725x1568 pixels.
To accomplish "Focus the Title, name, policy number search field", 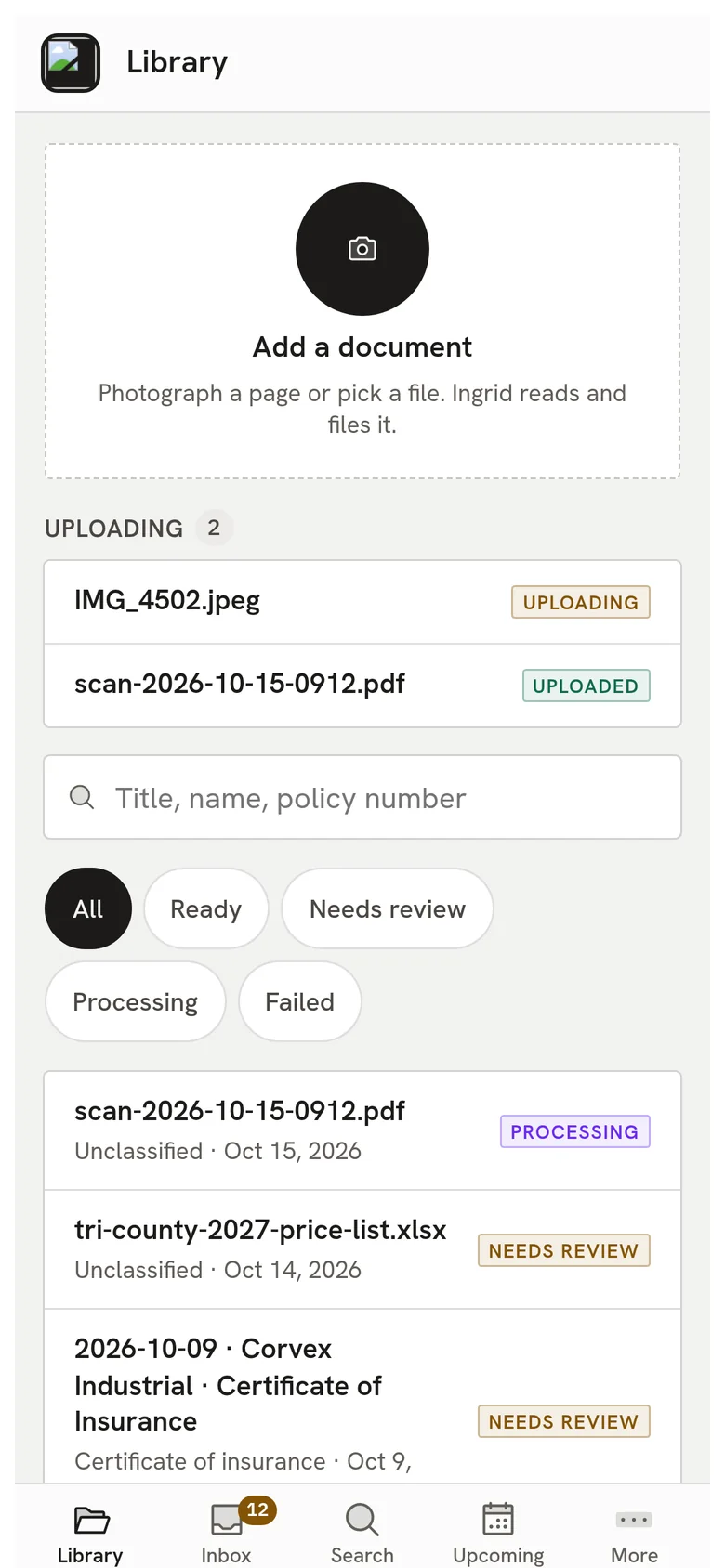I will tap(362, 797).
